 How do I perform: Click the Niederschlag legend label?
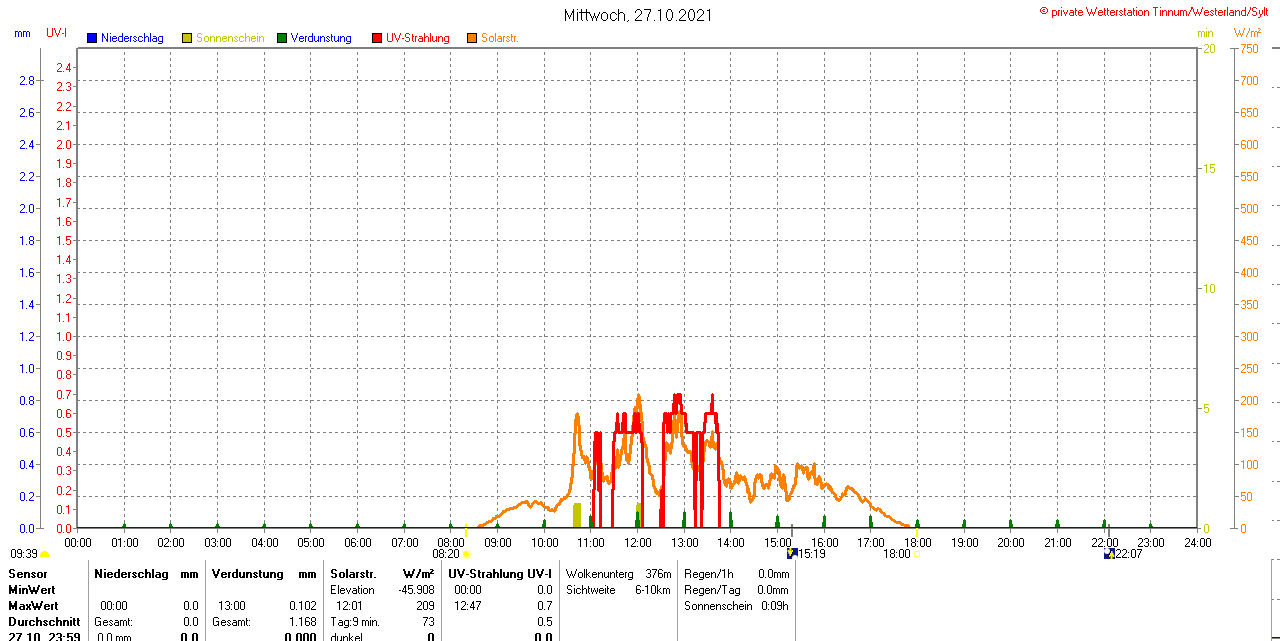[x=132, y=38]
